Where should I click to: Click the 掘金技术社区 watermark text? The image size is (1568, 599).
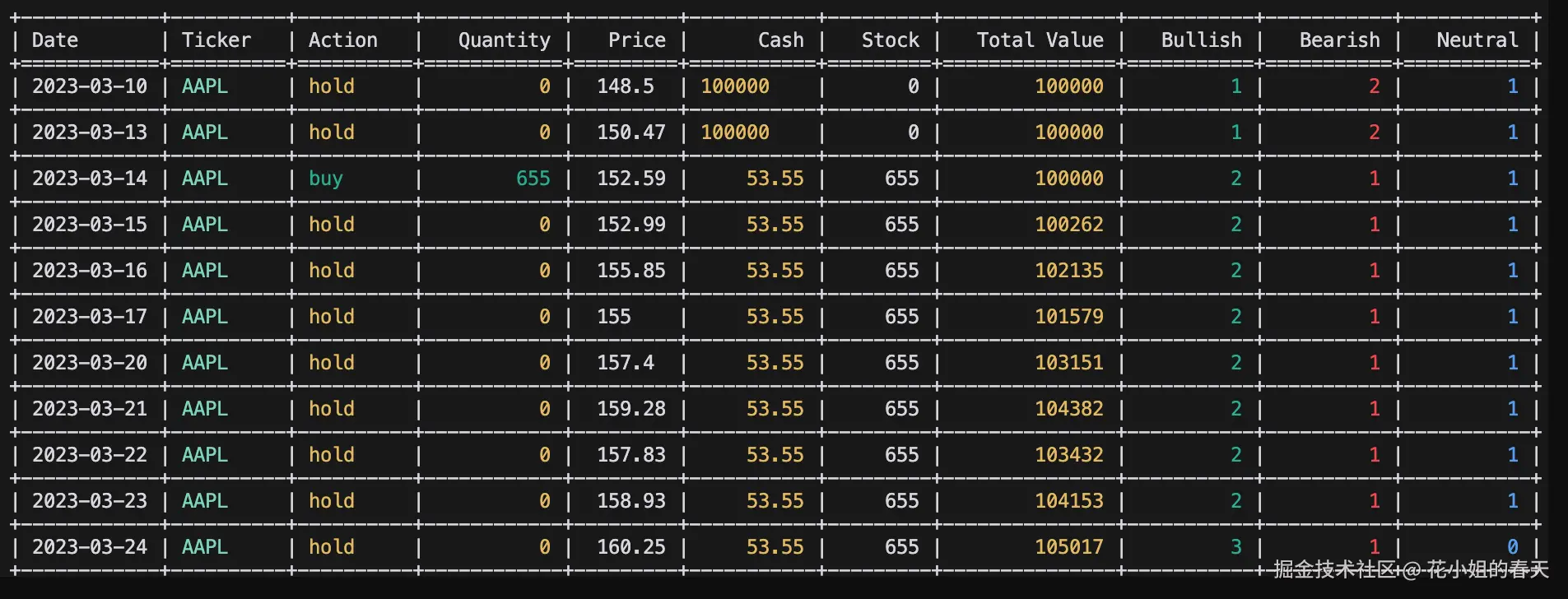click(x=1333, y=569)
